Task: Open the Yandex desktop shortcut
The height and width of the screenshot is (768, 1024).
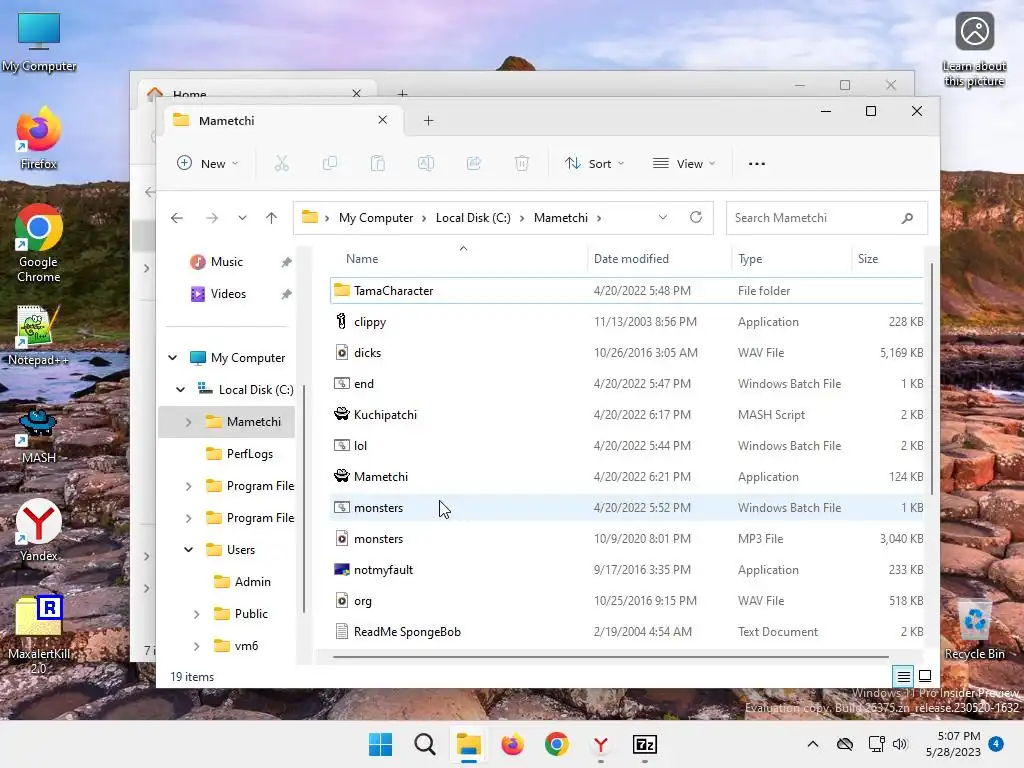Action: click(x=39, y=530)
